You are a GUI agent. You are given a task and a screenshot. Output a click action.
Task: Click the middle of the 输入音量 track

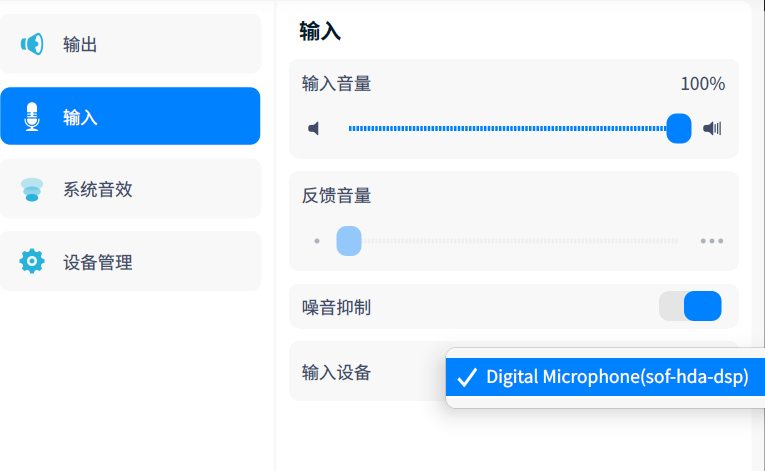coord(510,129)
